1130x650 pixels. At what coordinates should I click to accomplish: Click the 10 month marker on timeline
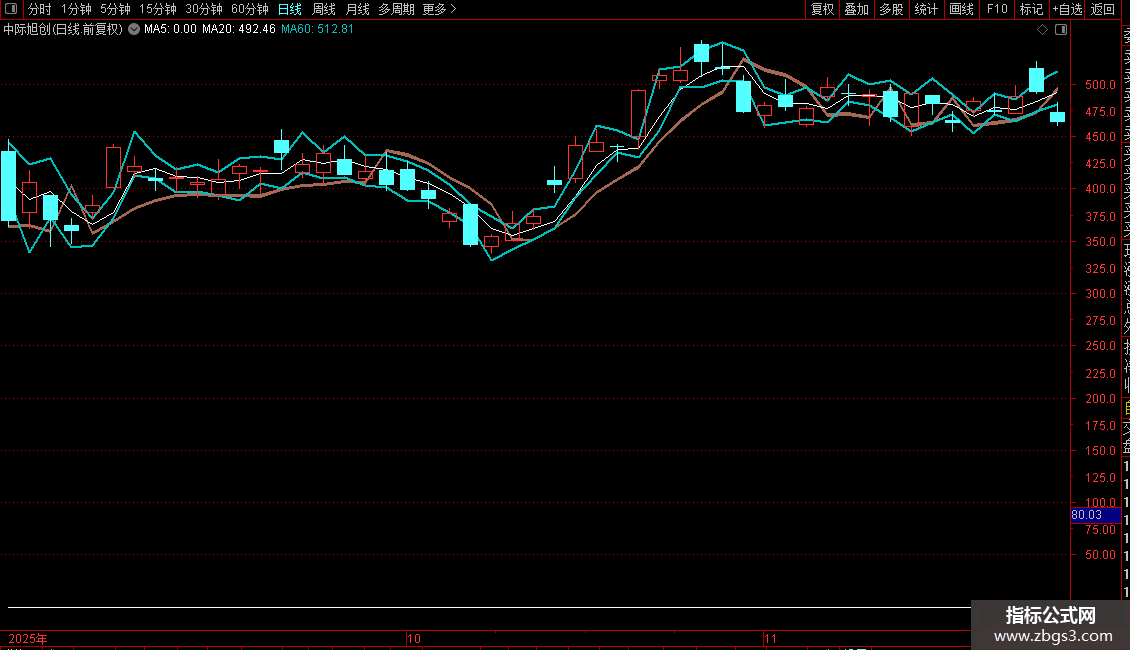pos(414,638)
